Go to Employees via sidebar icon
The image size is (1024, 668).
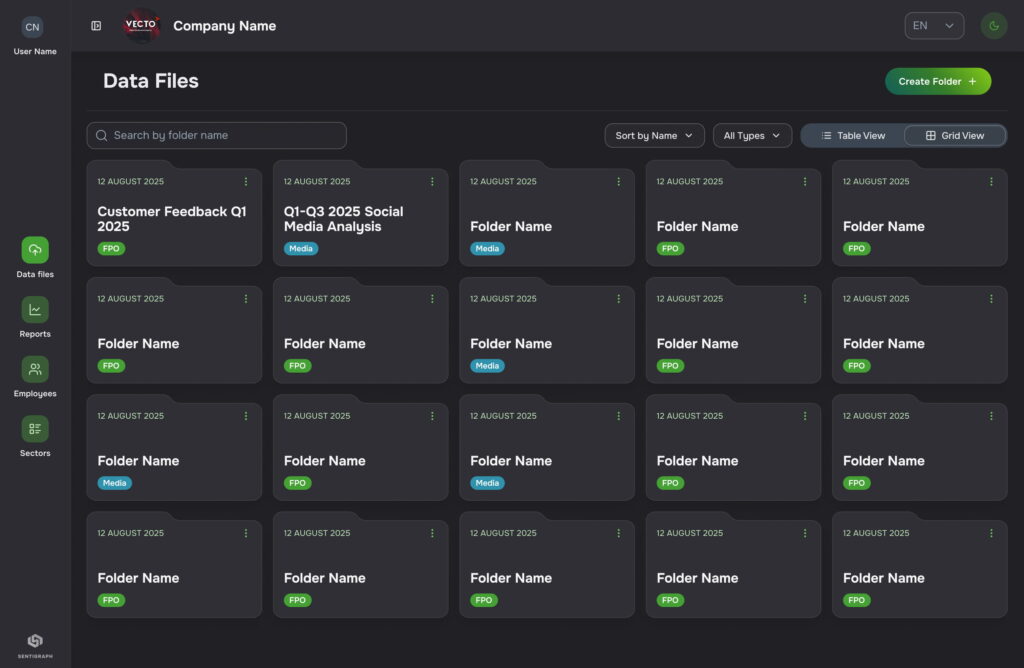35,370
